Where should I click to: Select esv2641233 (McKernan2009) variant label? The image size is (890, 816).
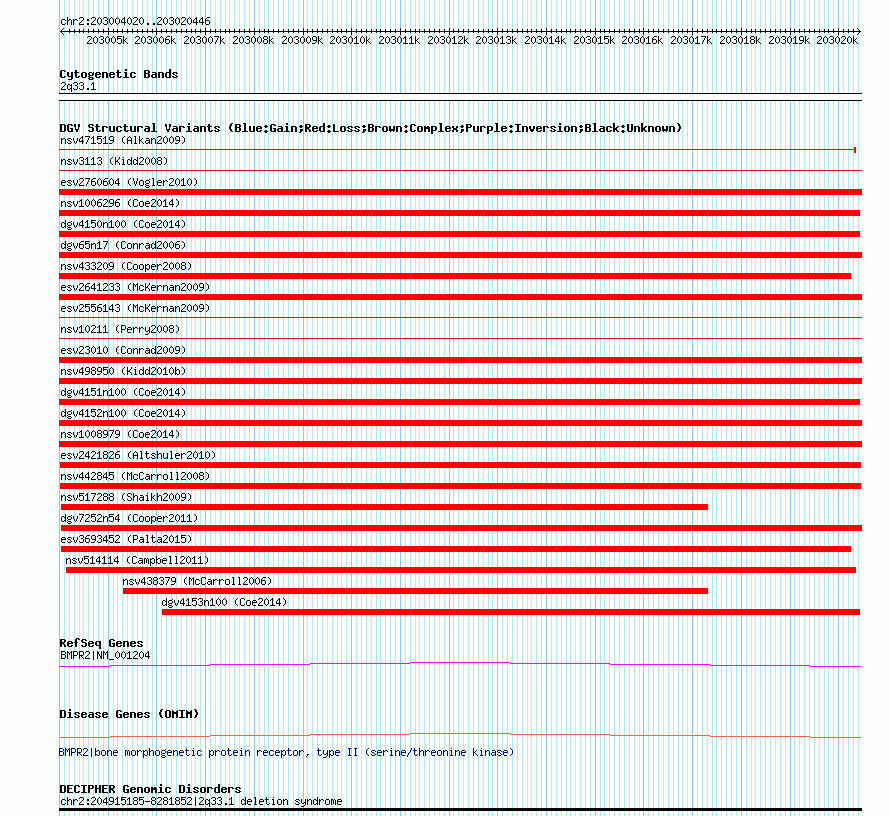pyautogui.click(x=135, y=287)
